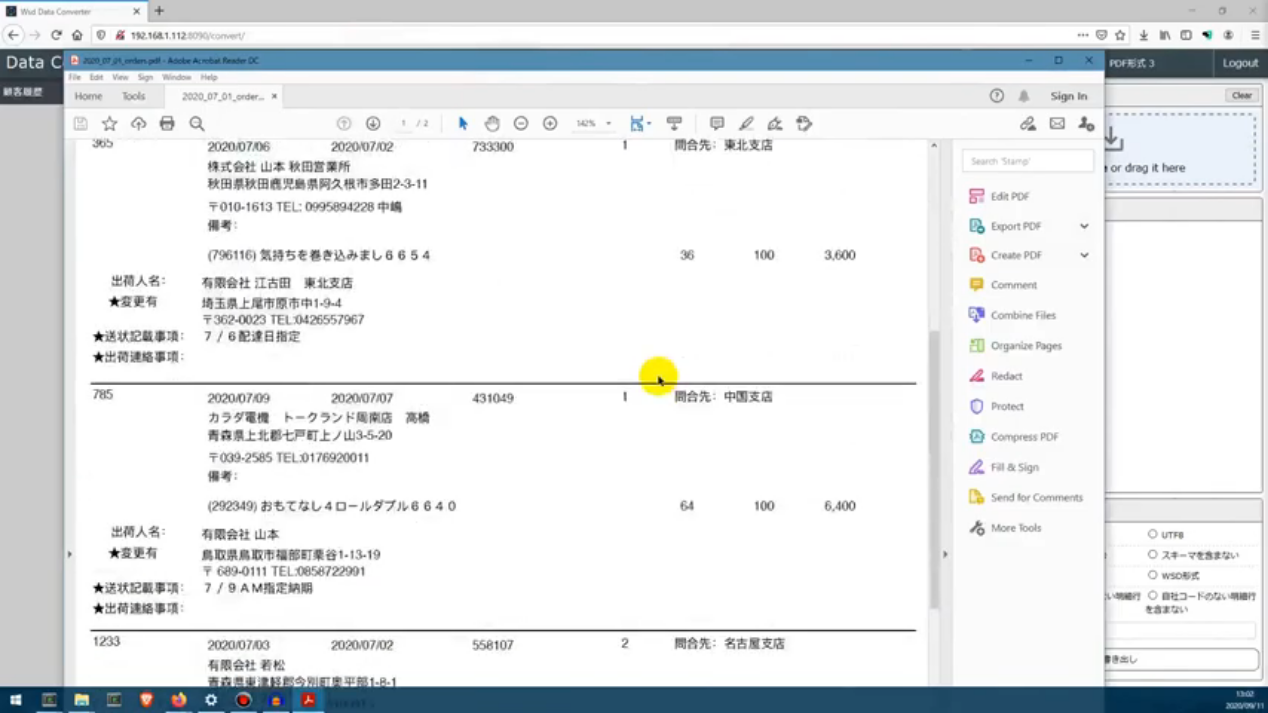Zoom in with the plus icon

pyautogui.click(x=550, y=124)
